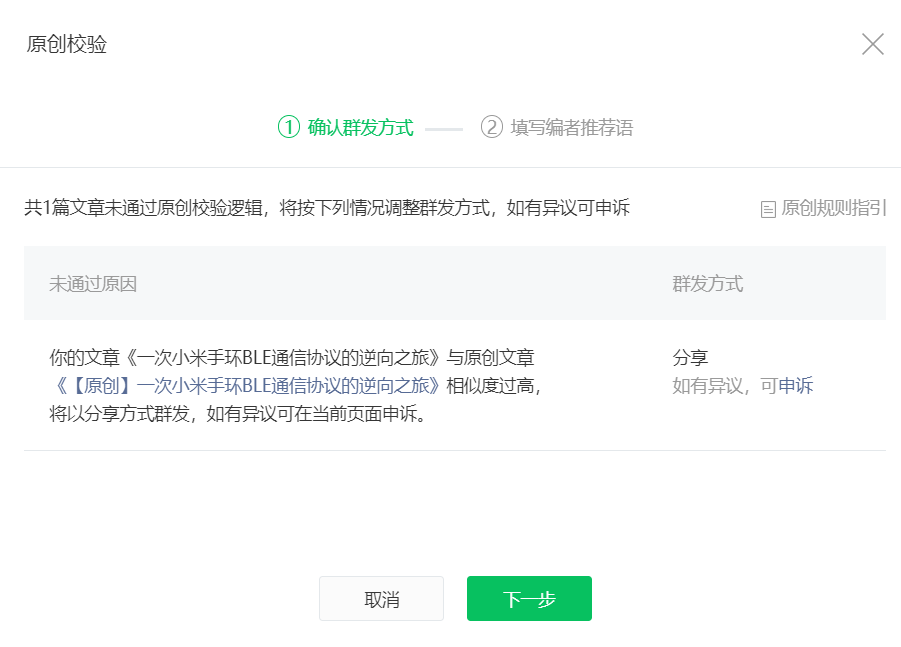Viewport: 901px width, 647px height.
Task: Open the 申诉 appeal link
Action: point(795,386)
